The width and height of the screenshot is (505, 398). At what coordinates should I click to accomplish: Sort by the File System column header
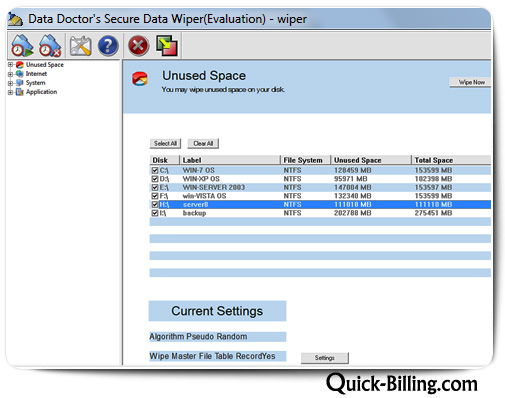(305, 160)
